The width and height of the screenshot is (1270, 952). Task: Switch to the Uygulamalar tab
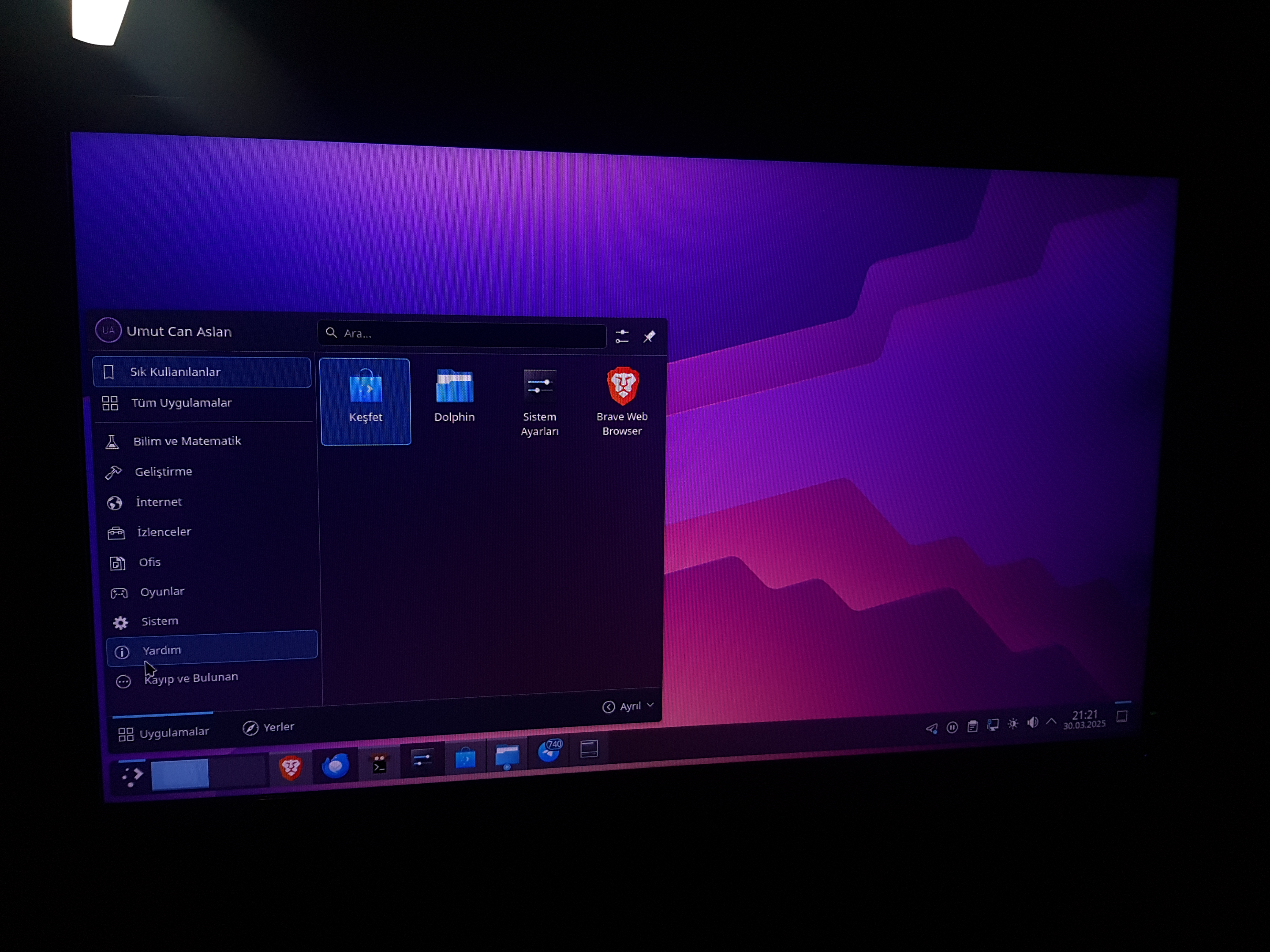pos(164,733)
